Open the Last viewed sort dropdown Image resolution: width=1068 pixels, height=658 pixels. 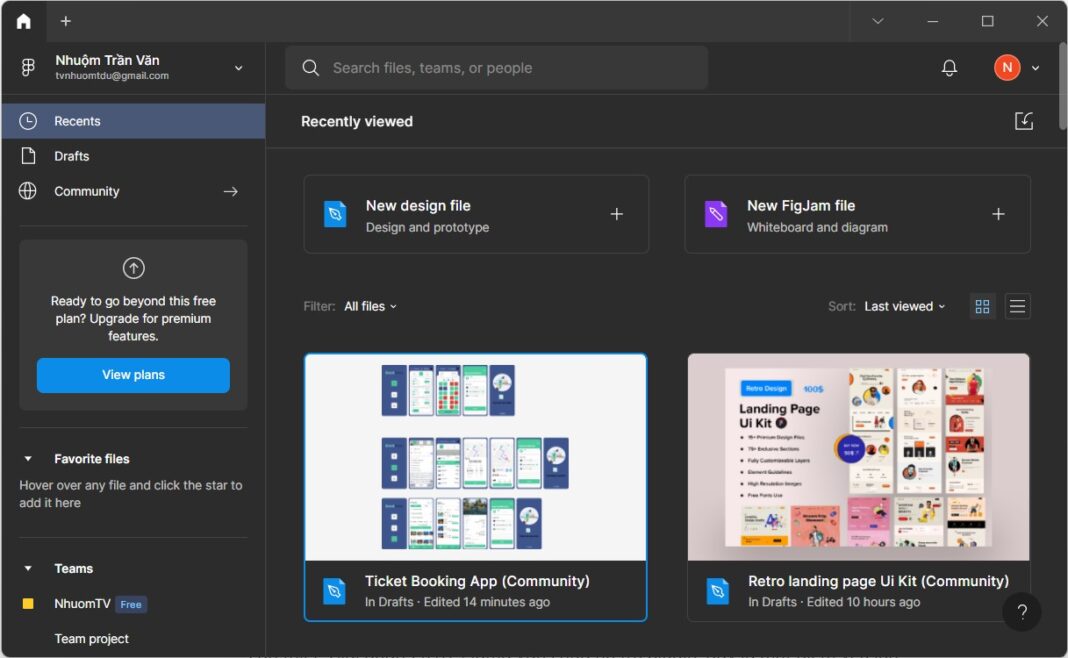pos(904,306)
